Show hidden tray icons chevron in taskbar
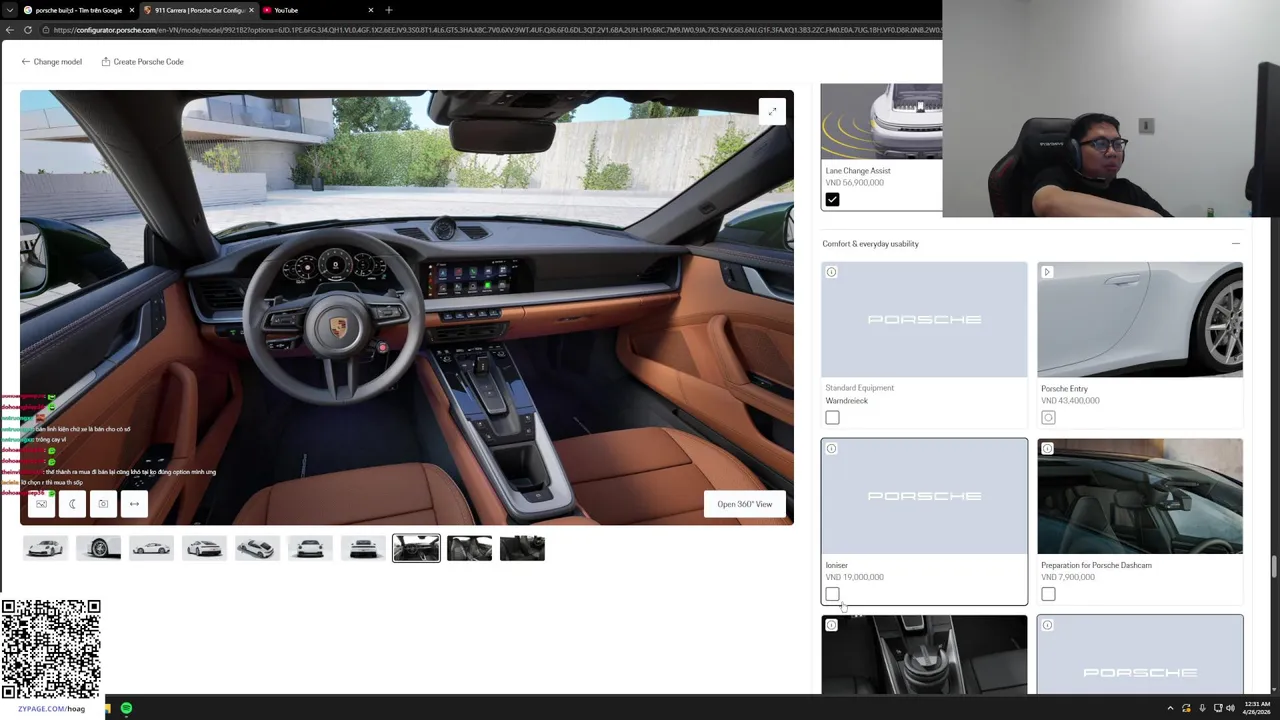This screenshot has width=1280, height=720. 1170,708
